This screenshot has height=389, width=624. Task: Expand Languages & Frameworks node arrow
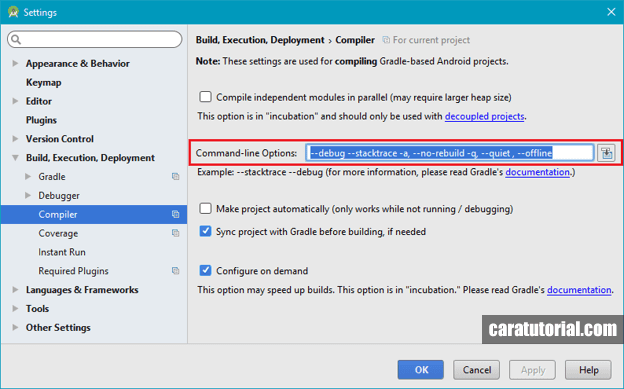tap(15, 289)
